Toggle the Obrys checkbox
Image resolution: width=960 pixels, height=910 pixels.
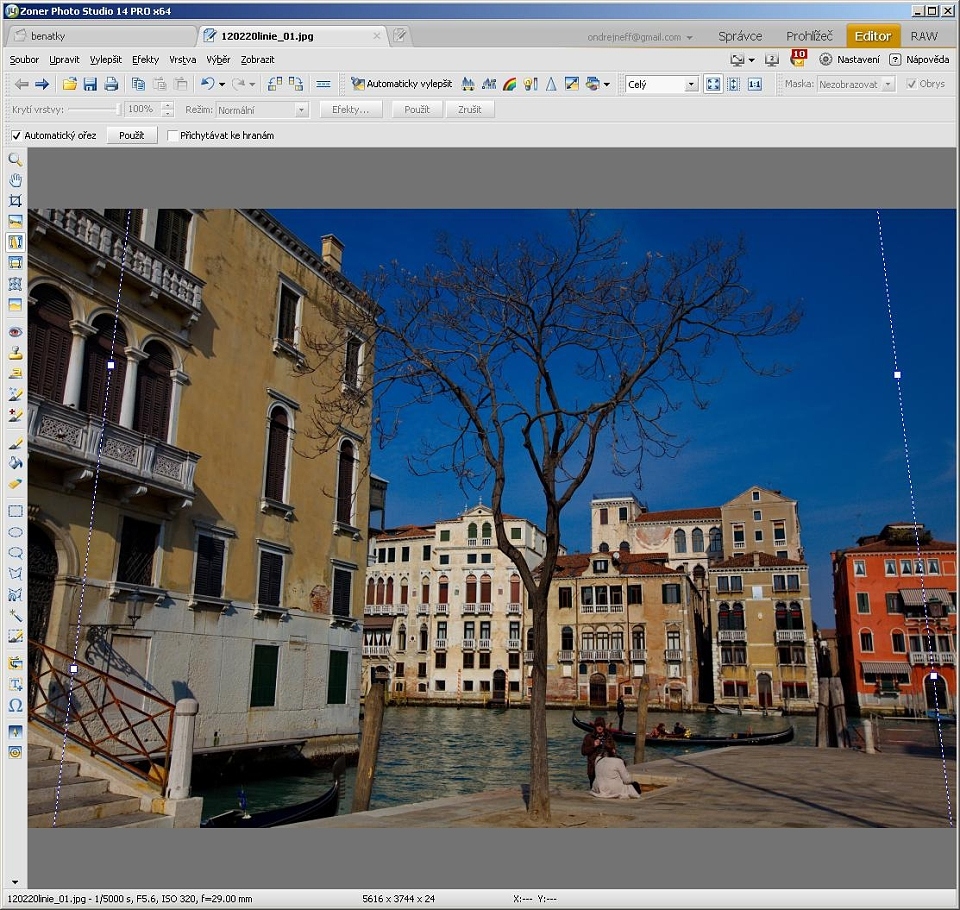(x=911, y=84)
